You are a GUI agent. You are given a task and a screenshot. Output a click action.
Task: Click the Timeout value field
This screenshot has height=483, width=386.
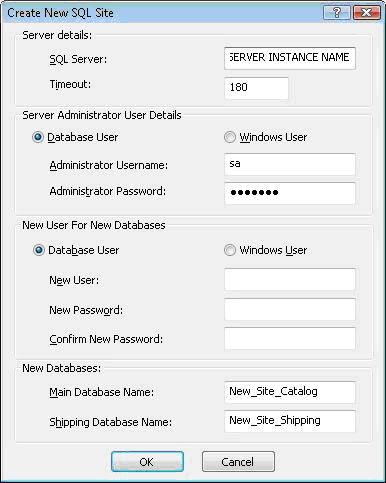click(x=256, y=88)
